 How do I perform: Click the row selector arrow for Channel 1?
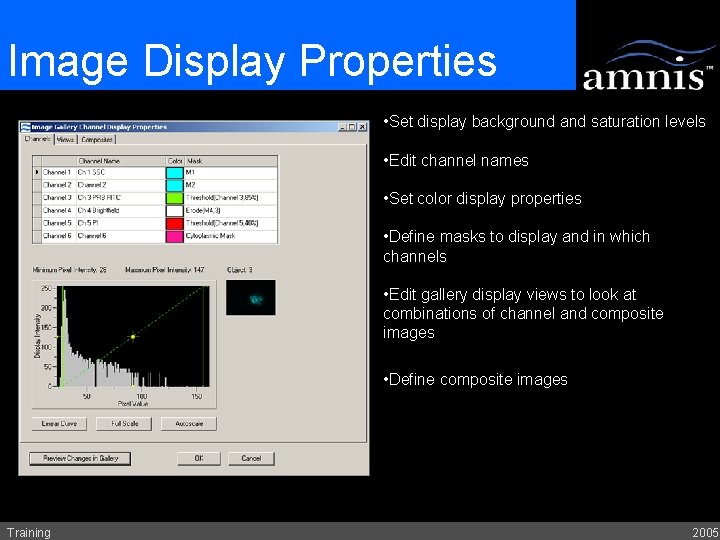pyautogui.click(x=37, y=173)
